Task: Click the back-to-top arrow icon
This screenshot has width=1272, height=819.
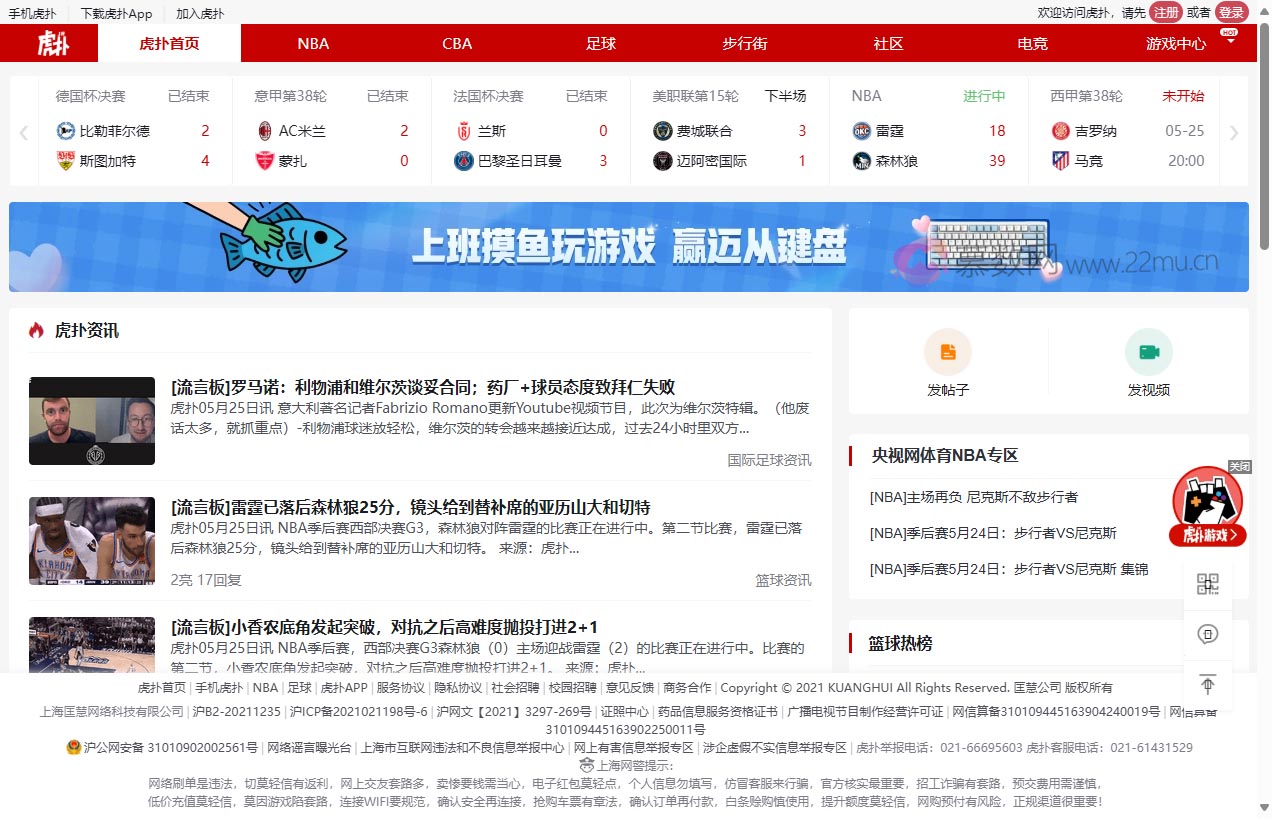Action: coord(1208,685)
